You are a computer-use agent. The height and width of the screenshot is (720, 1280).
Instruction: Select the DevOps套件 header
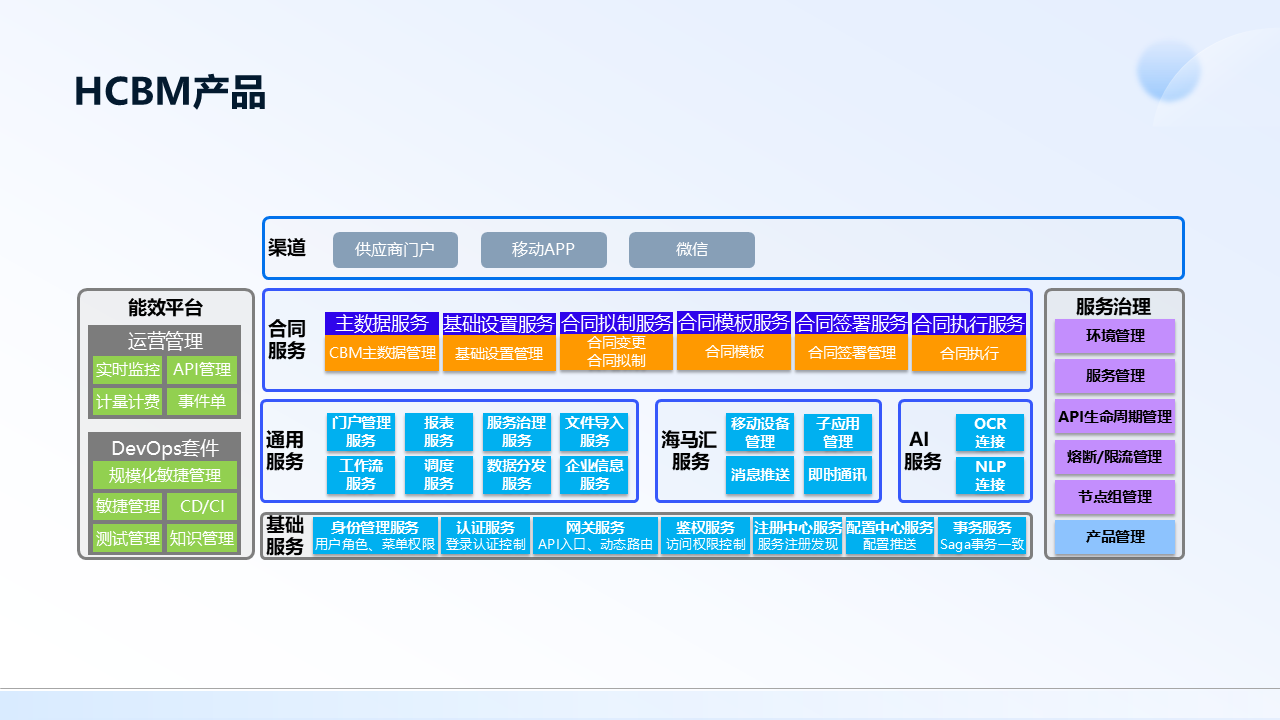coord(165,447)
